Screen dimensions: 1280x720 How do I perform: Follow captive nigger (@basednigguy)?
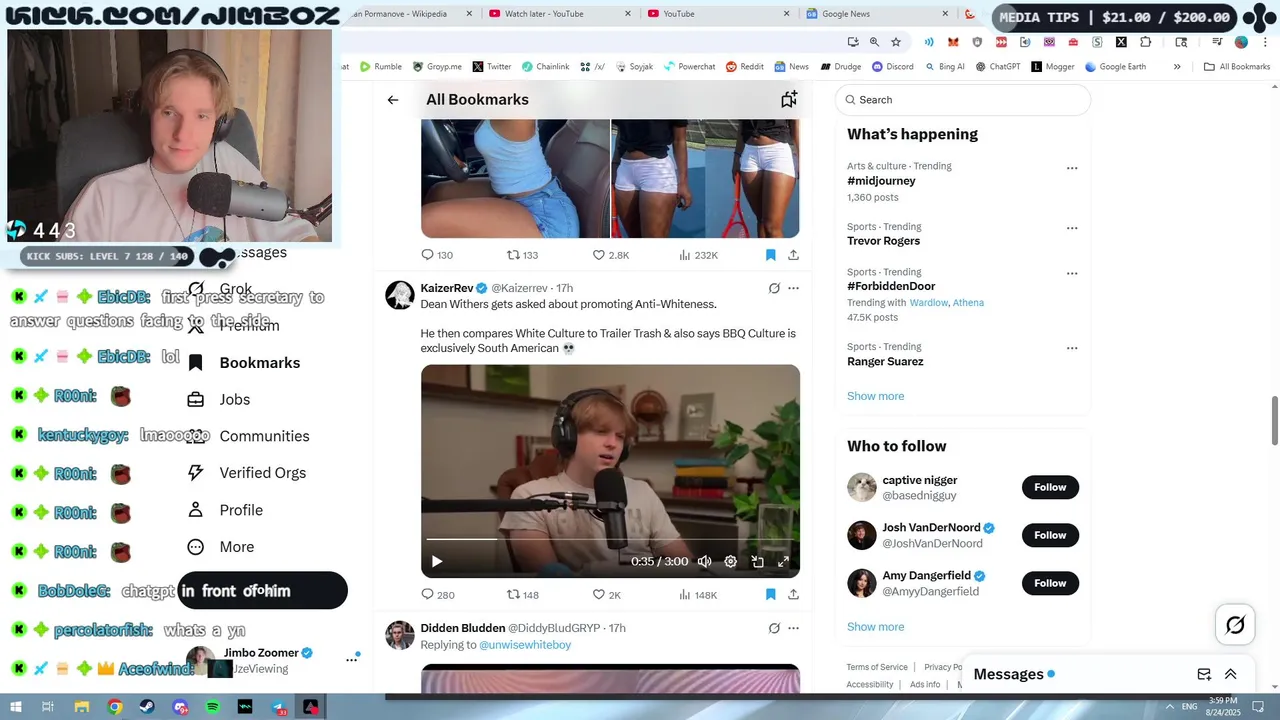pos(1050,487)
